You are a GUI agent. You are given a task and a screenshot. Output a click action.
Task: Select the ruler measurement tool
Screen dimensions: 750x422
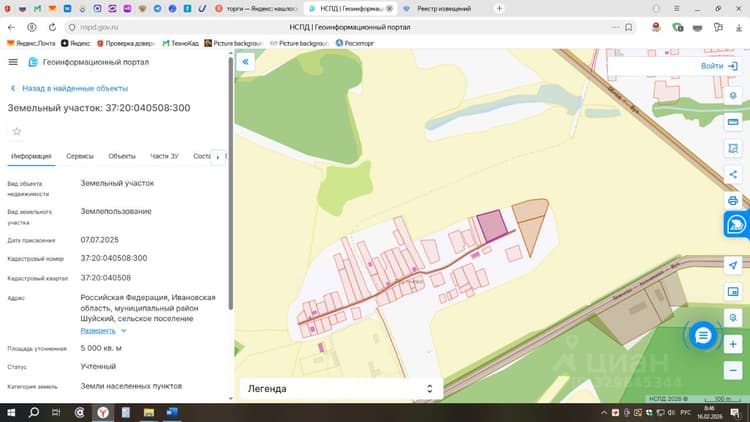(733, 122)
